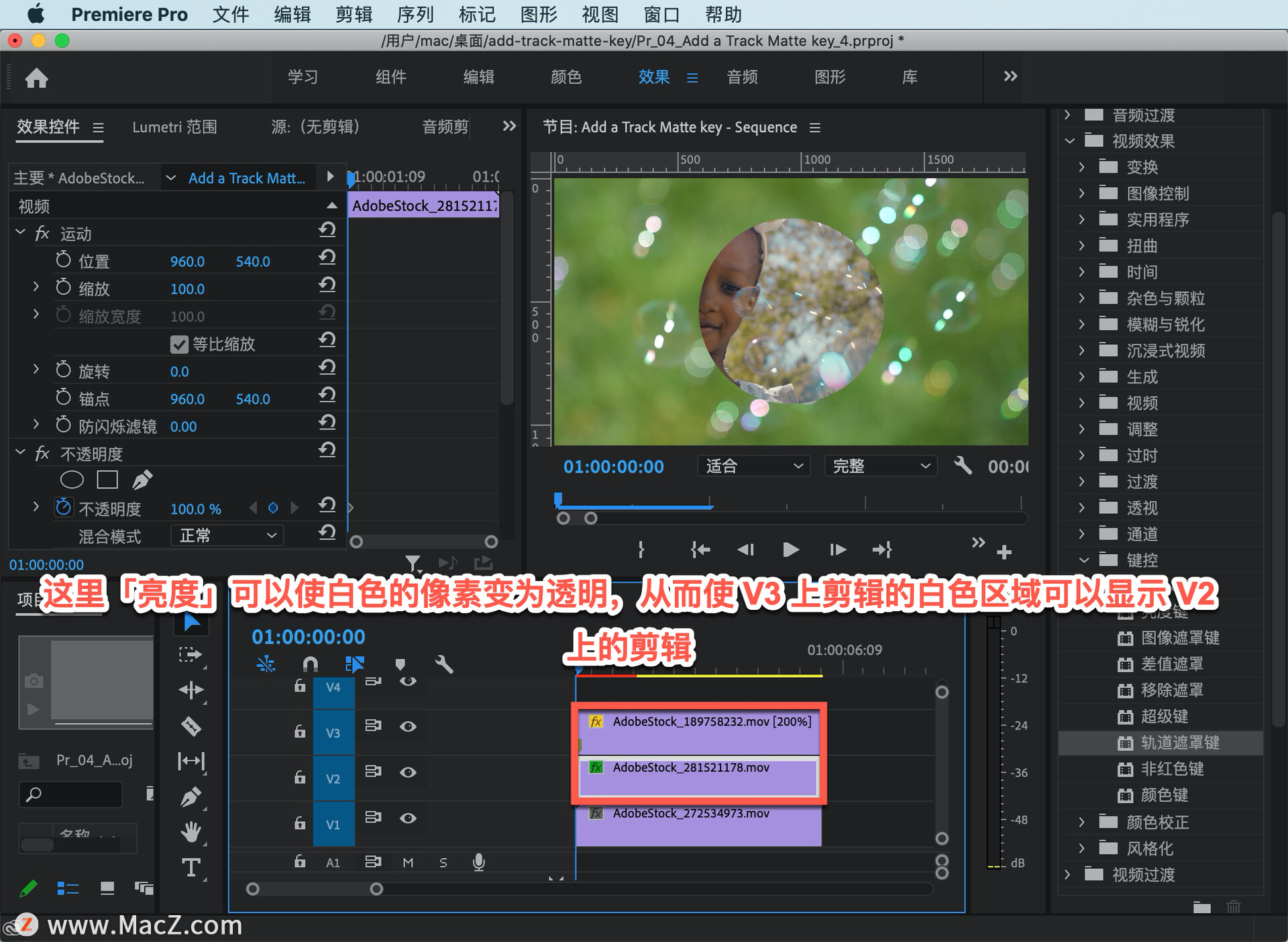1288x942 pixels.
Task: Switch project panel to list view
Action: (68, 888)
